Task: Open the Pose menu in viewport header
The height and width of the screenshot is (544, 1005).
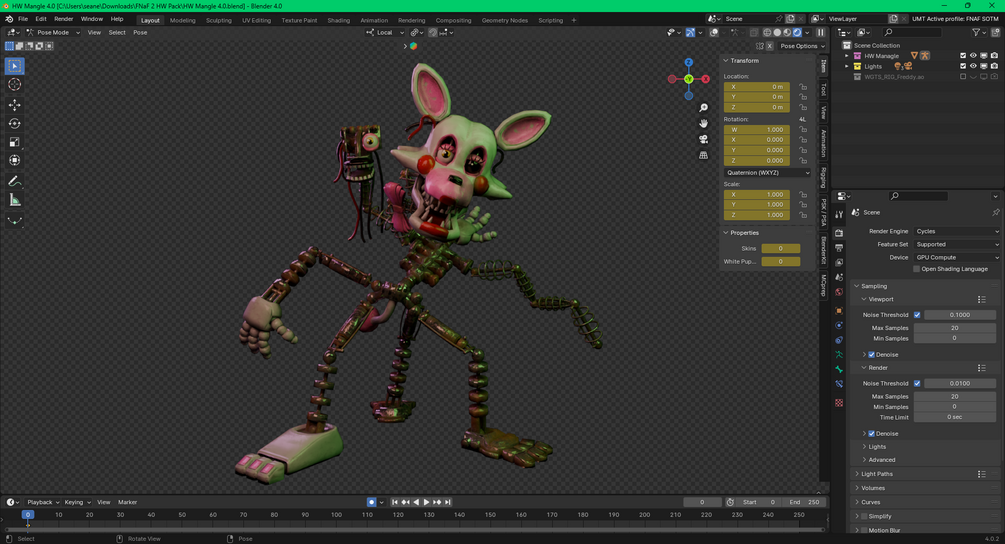Action: pyautogui.click(x=140, y=32)
